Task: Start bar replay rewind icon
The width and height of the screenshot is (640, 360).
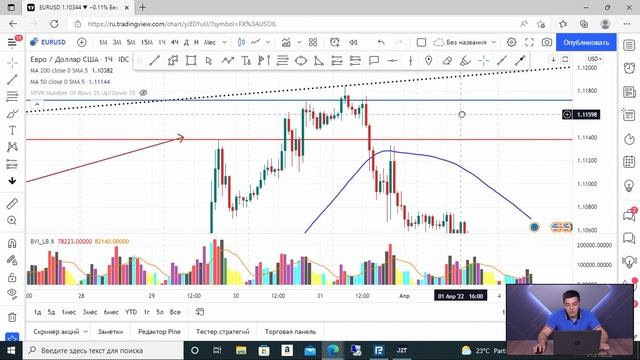Action: point(353,42)
